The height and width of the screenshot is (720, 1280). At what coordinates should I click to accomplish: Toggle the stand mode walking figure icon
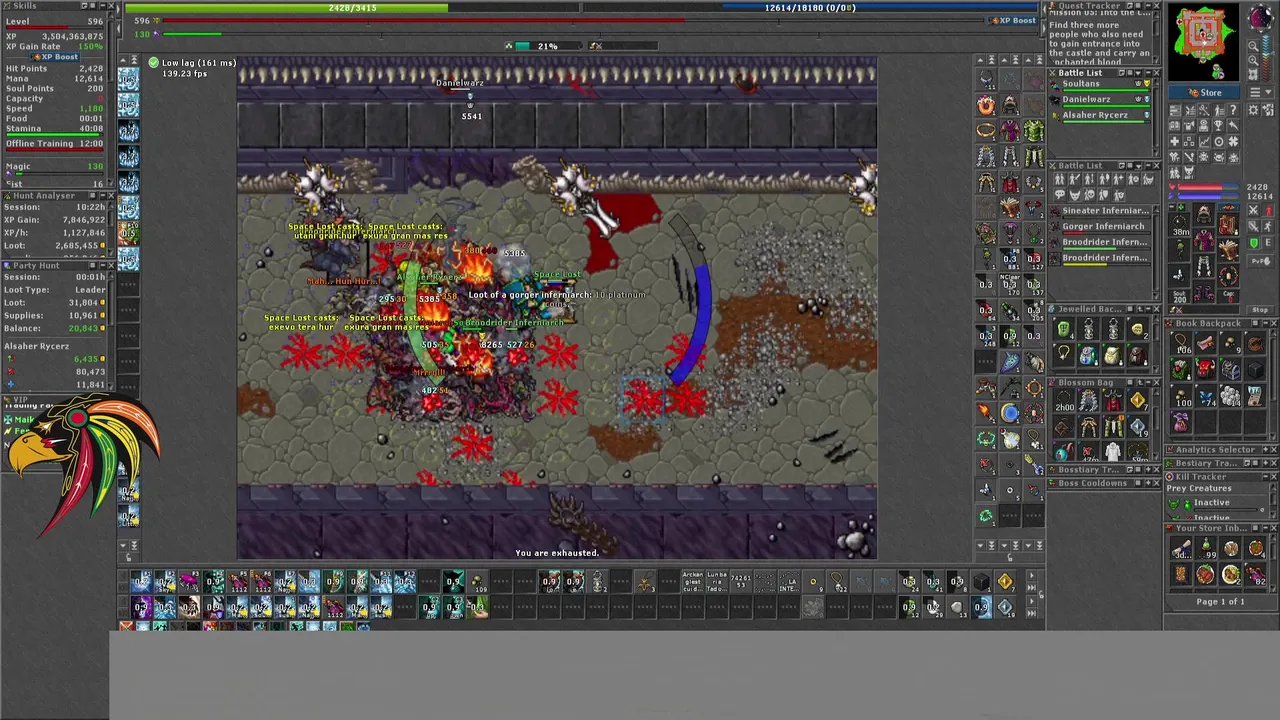(x=1267, y=227)
